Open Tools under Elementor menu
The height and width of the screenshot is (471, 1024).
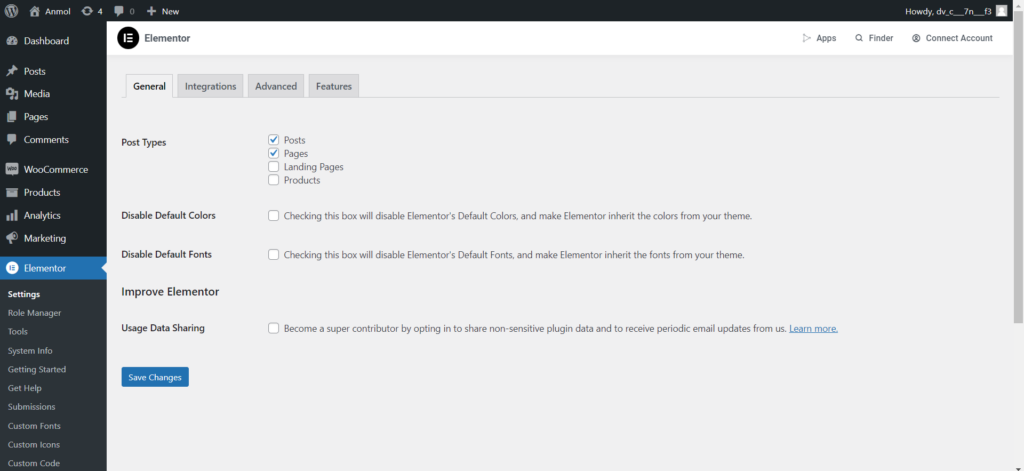click(x=18, y=332)
